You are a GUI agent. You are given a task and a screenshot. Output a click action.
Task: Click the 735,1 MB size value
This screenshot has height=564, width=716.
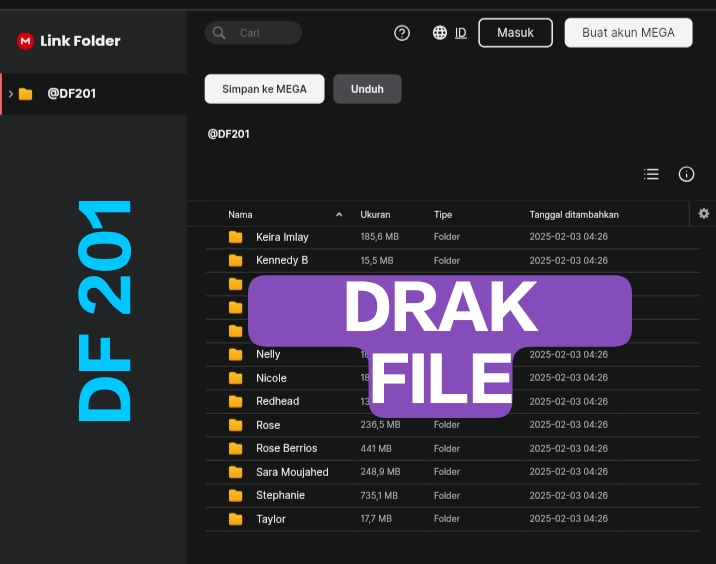pos(379,495)
